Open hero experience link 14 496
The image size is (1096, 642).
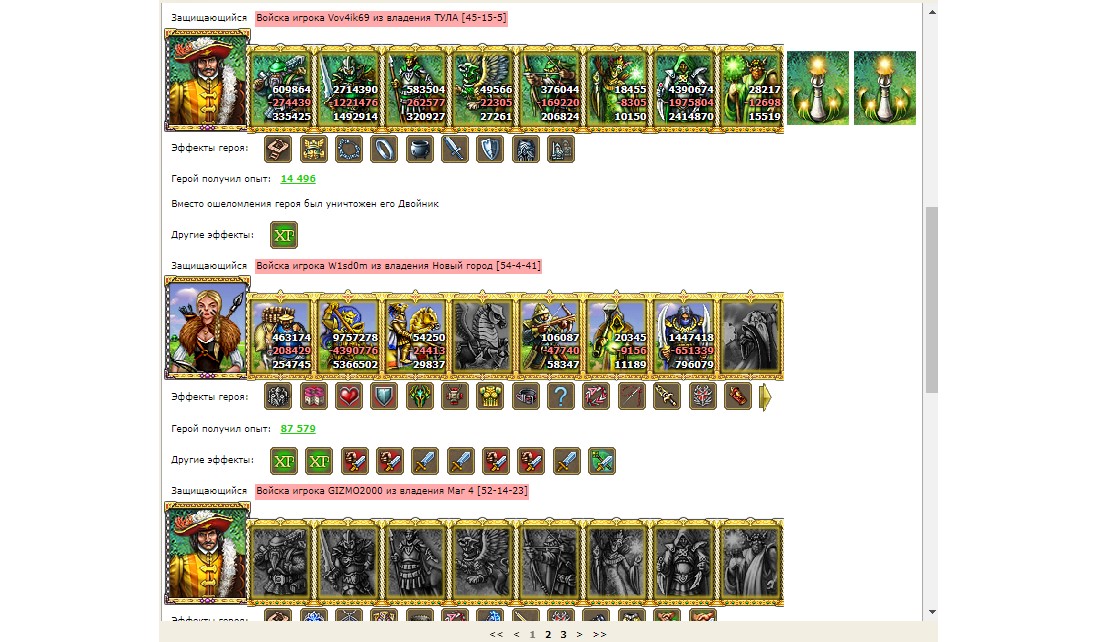[298, 178]
